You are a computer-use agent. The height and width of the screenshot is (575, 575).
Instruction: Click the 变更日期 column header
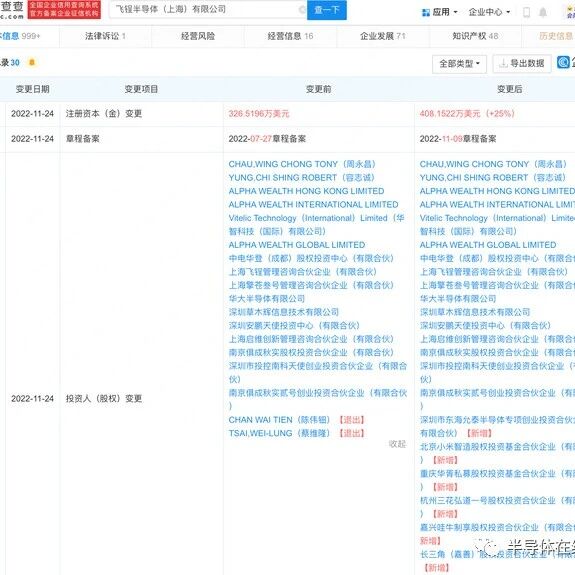(x=32, y=89)
